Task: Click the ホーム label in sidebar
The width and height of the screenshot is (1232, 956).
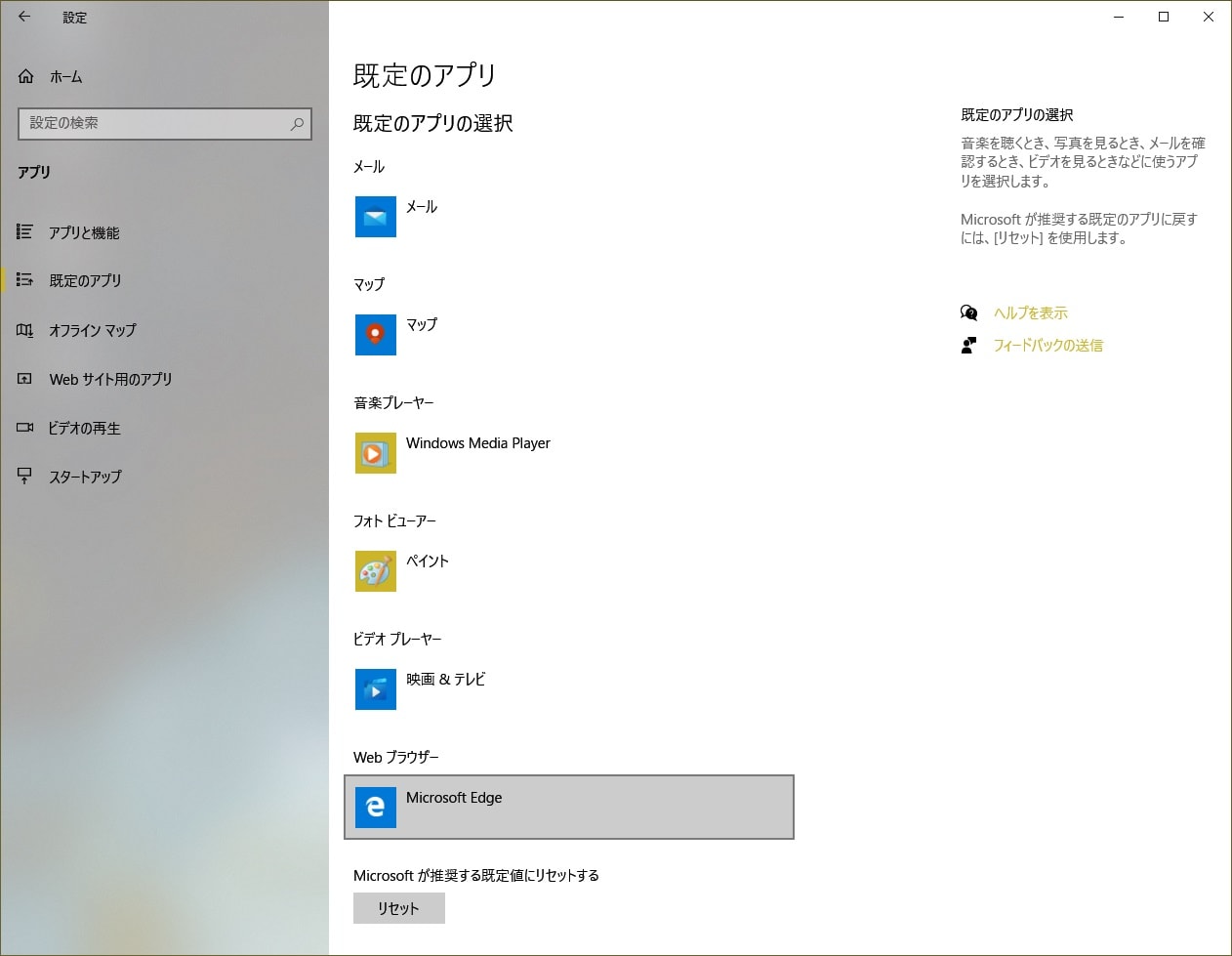Action: pos(66,76)
